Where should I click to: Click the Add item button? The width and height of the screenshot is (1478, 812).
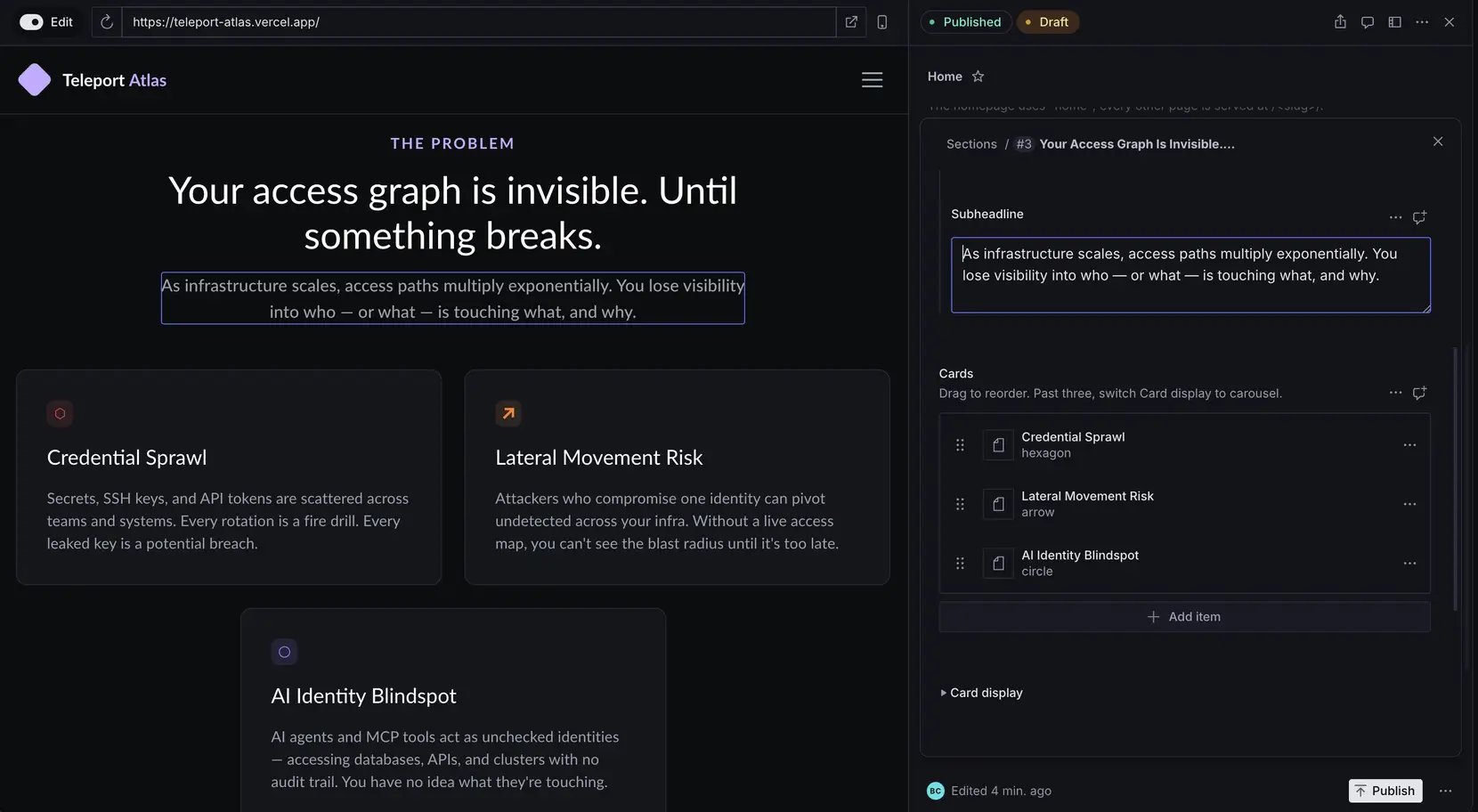(x=1184, y=617)
